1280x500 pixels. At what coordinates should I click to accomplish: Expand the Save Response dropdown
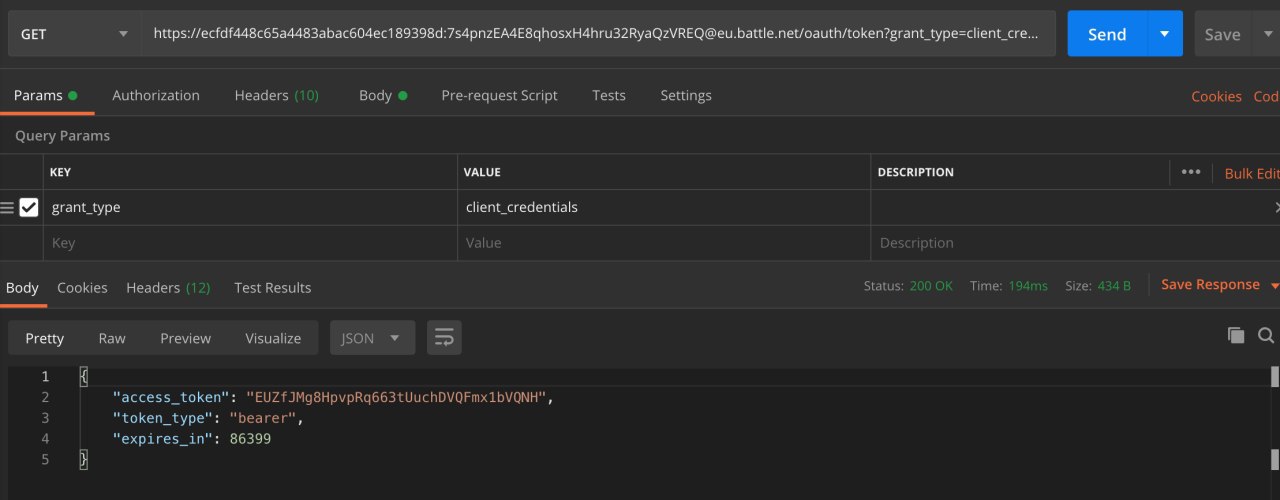pyautogui.click(x=1274, y=286)
